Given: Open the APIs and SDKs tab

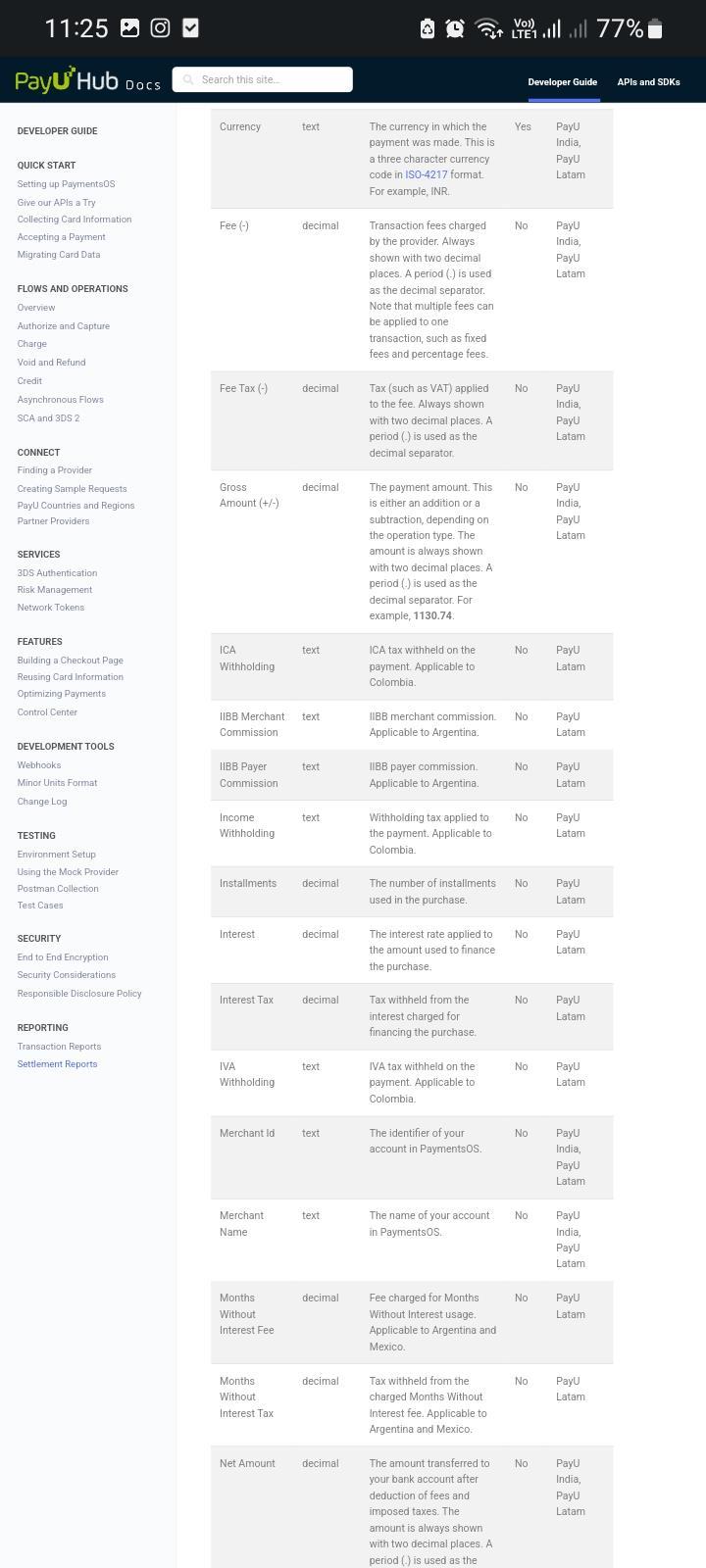Looking at the screenshot, I should pos(648,82).
